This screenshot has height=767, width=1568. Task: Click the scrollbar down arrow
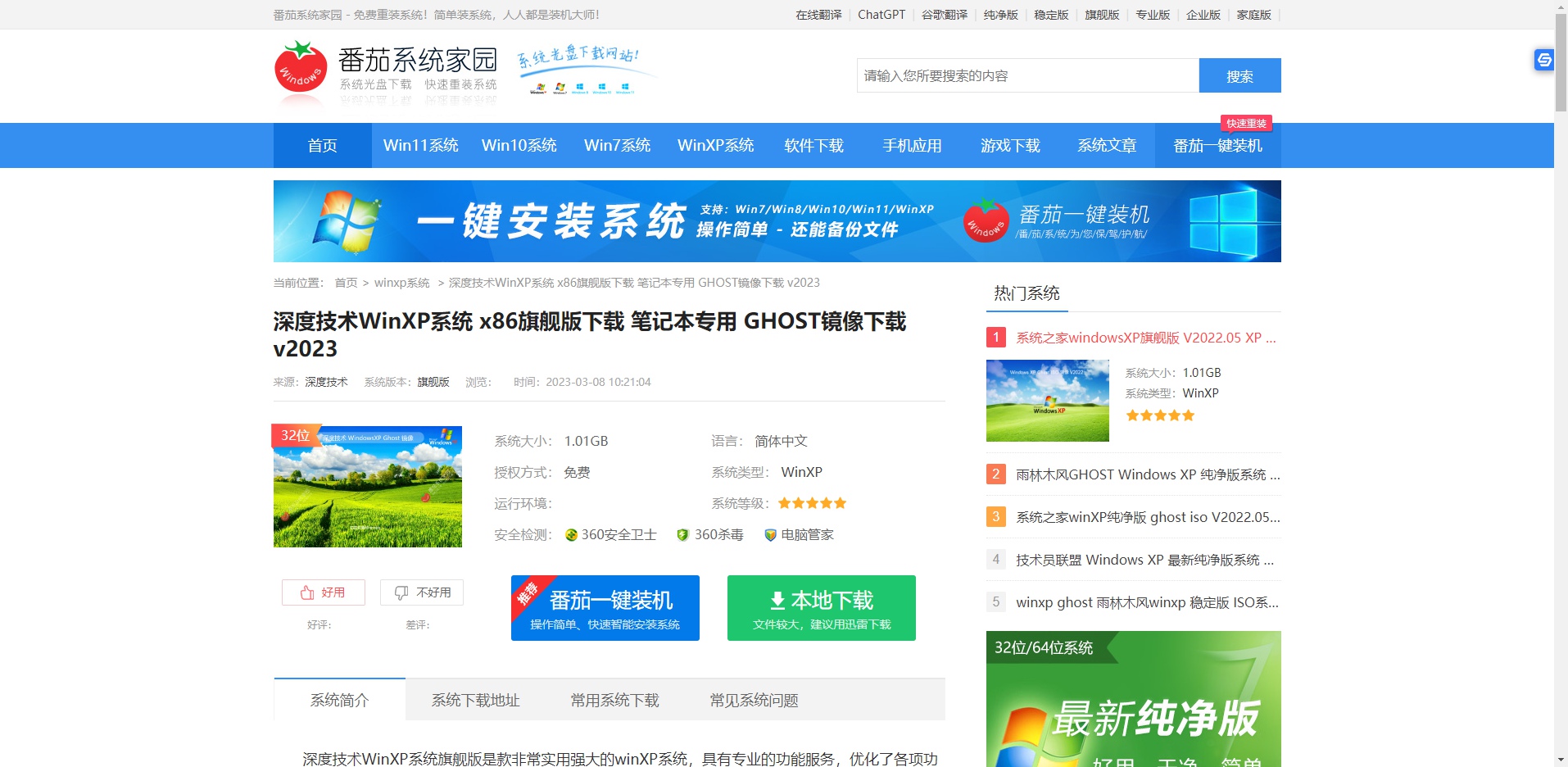tap(1561, 760)
